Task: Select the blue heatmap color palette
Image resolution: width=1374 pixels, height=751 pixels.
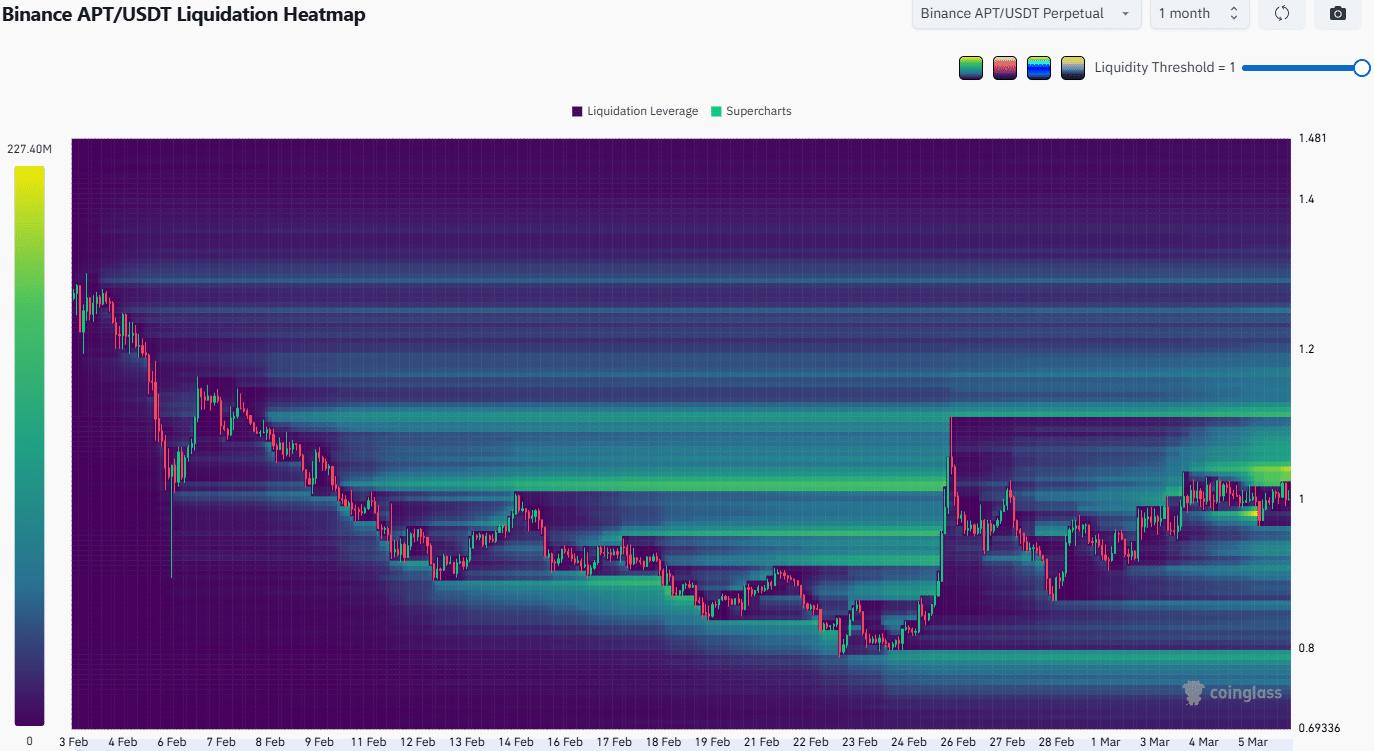Action: [x=1038, y=67]
